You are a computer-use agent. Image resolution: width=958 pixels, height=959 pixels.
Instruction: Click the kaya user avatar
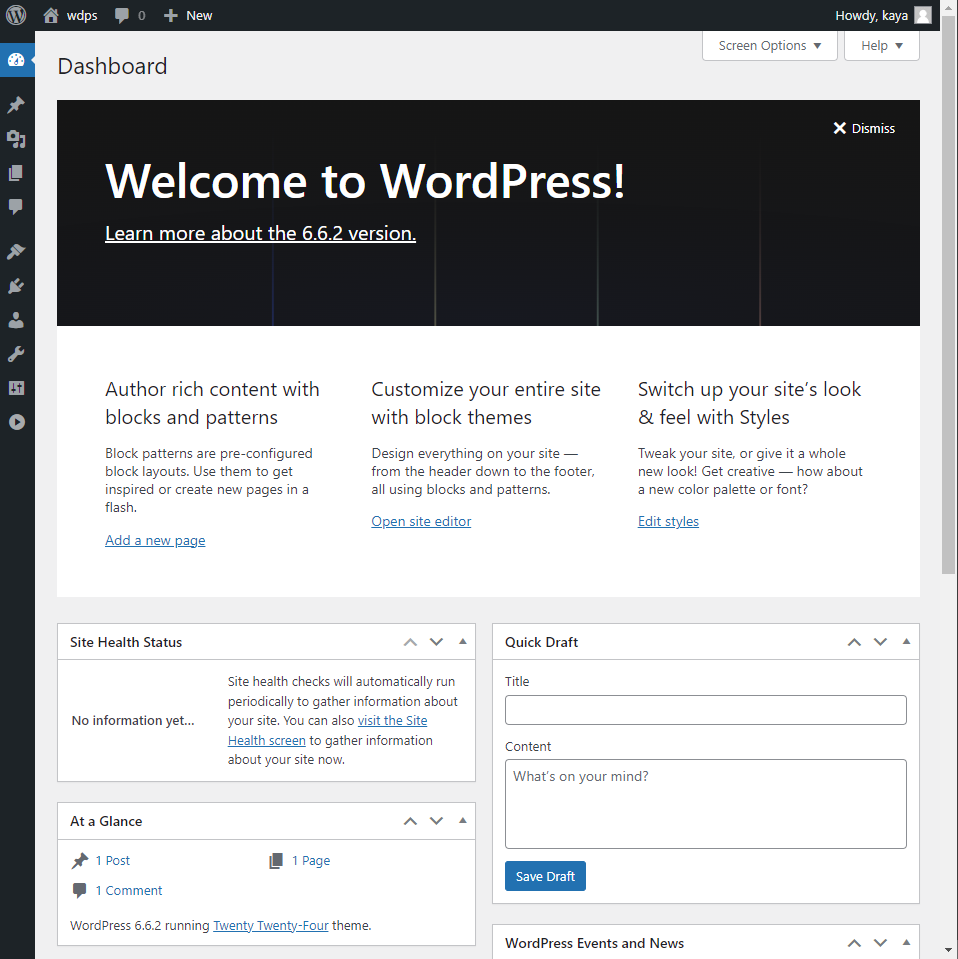point(923,15)
